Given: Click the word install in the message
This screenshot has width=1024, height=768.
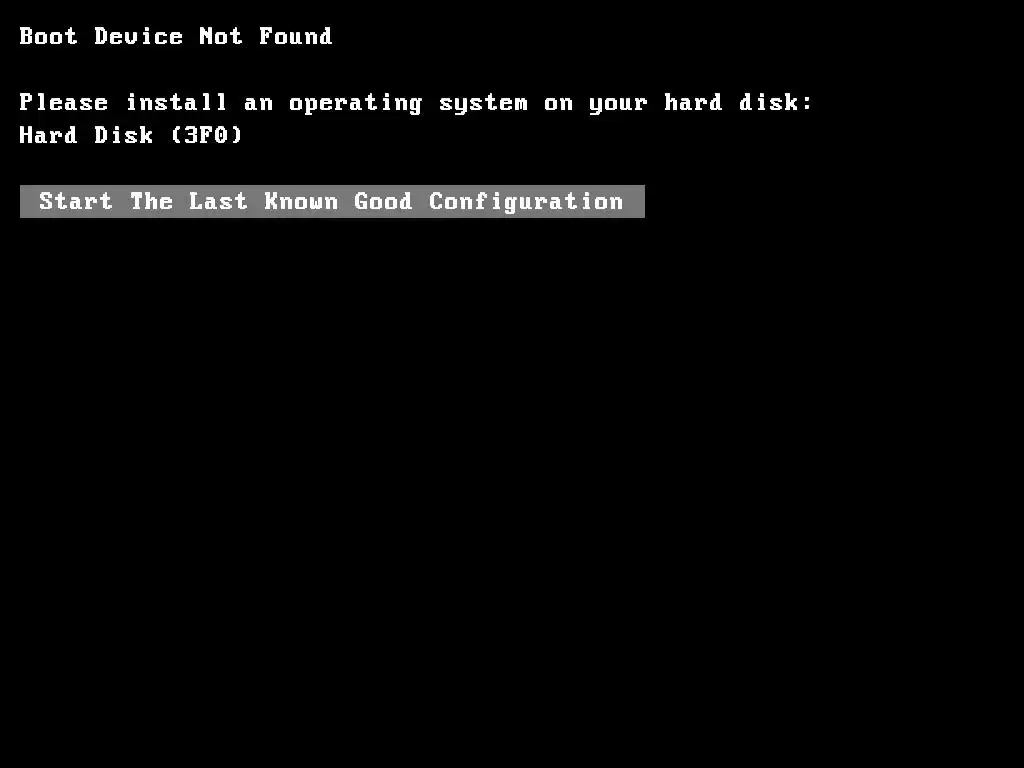Looking at the screenshot, I should click(x=176, y=103).
